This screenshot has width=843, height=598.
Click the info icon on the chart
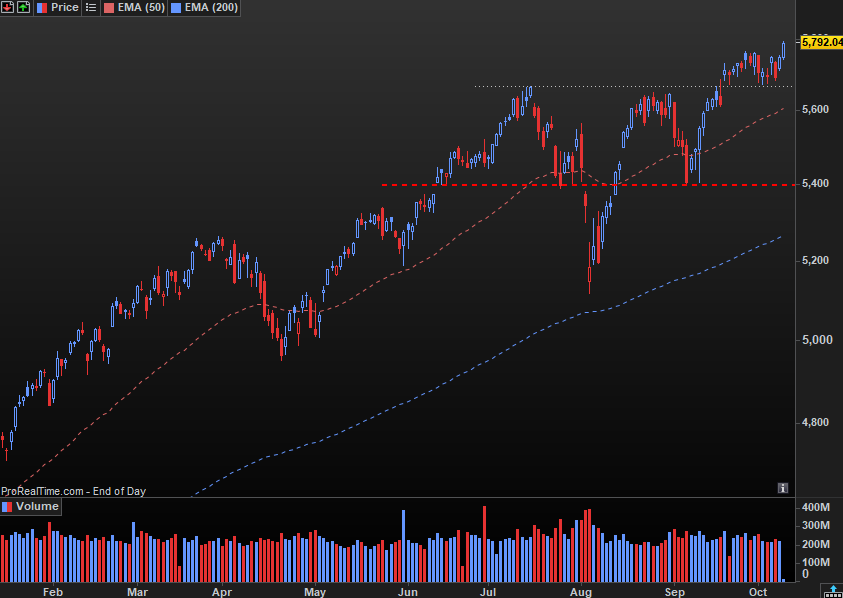tap(783, 488)
